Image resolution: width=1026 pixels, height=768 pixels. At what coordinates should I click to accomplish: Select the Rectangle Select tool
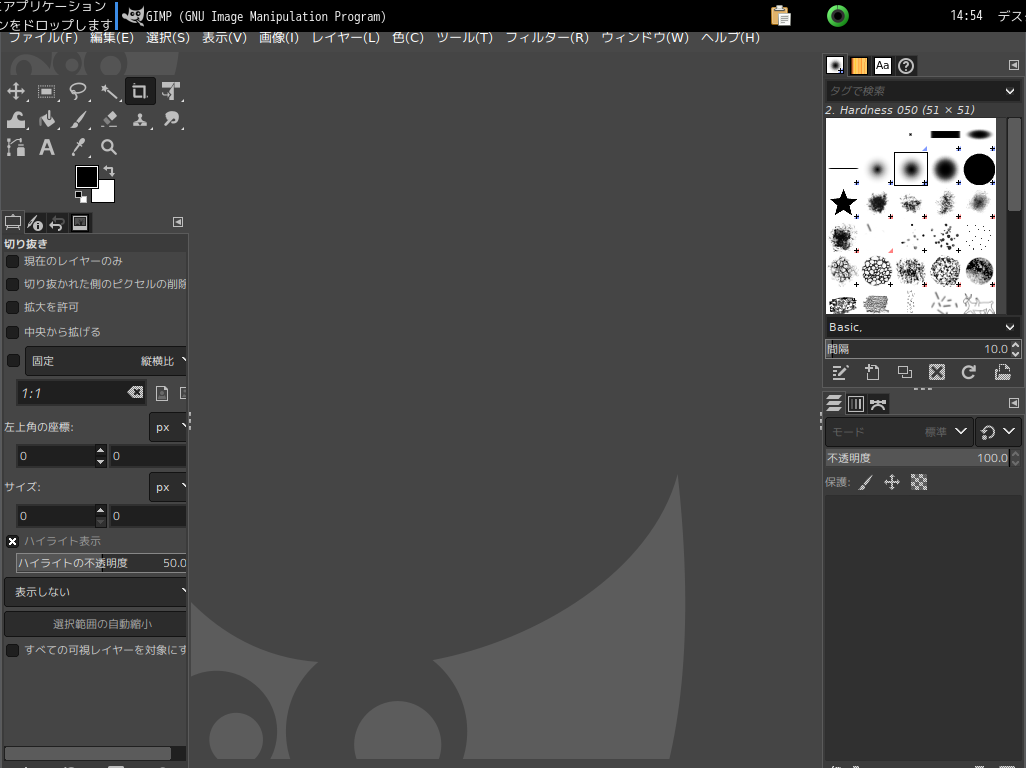(x=46, y=91)
